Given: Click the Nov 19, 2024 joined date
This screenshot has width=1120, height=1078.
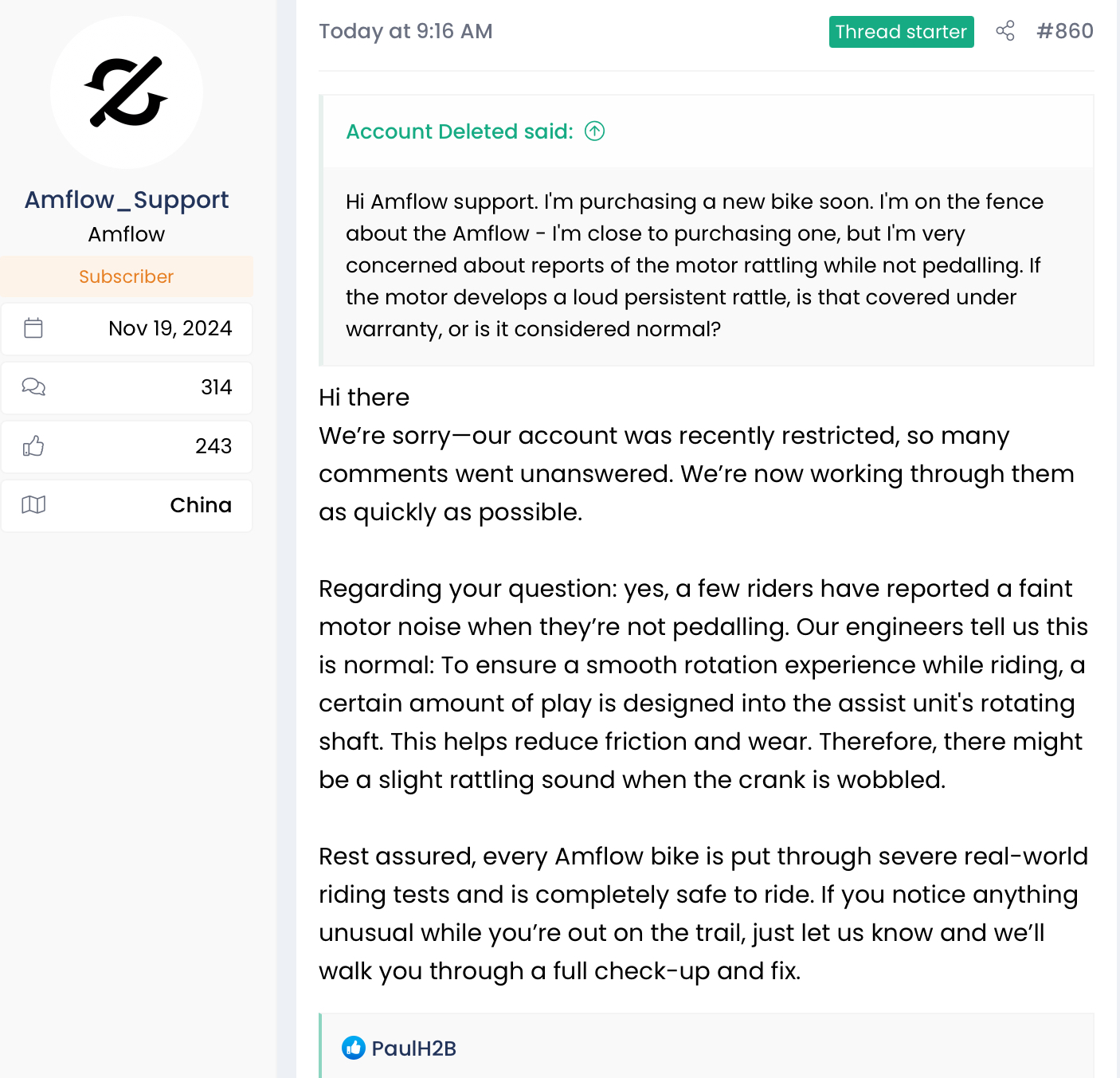Looking at the screenshot, I should pos(170,328).
